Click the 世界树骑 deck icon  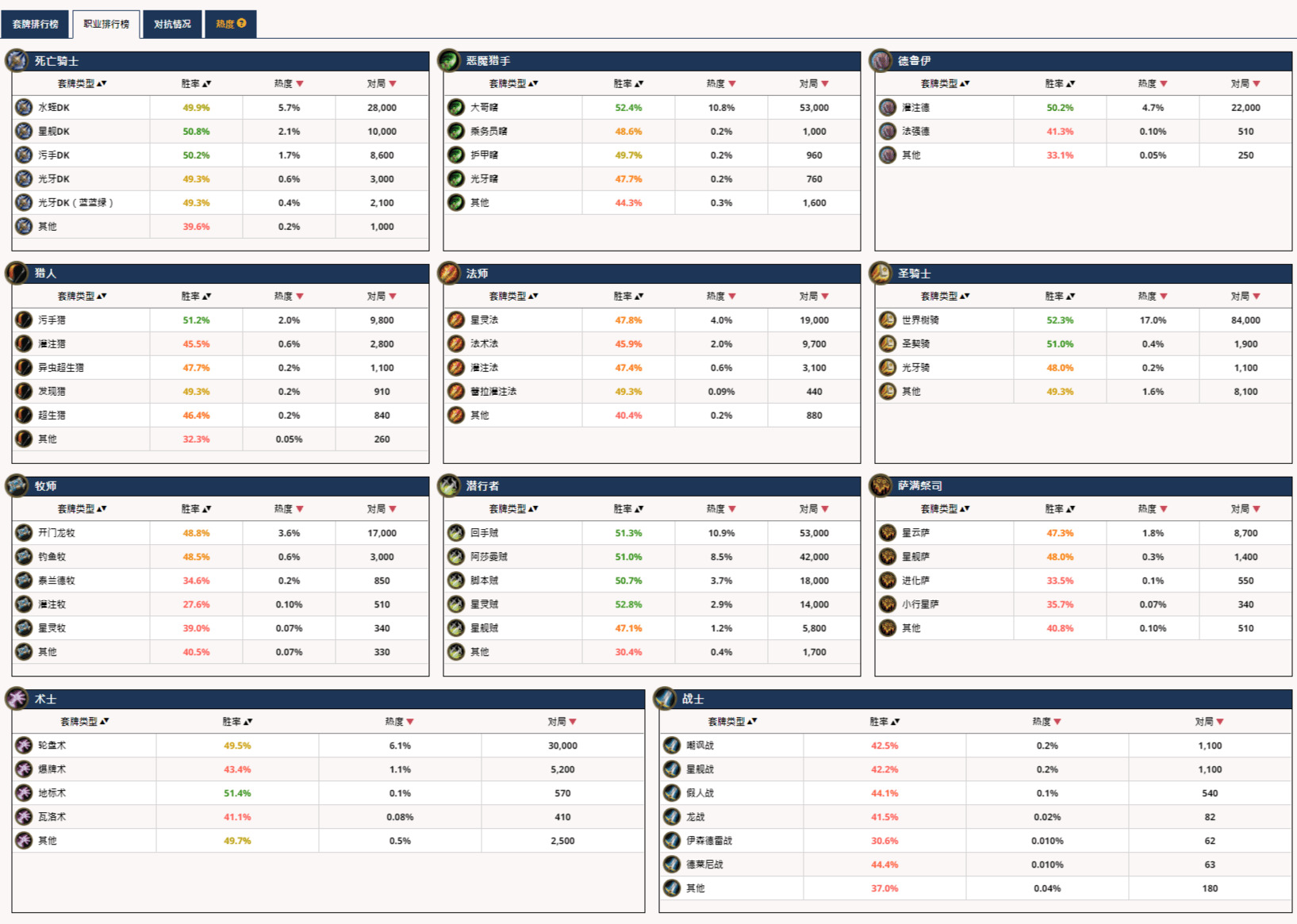888,320
